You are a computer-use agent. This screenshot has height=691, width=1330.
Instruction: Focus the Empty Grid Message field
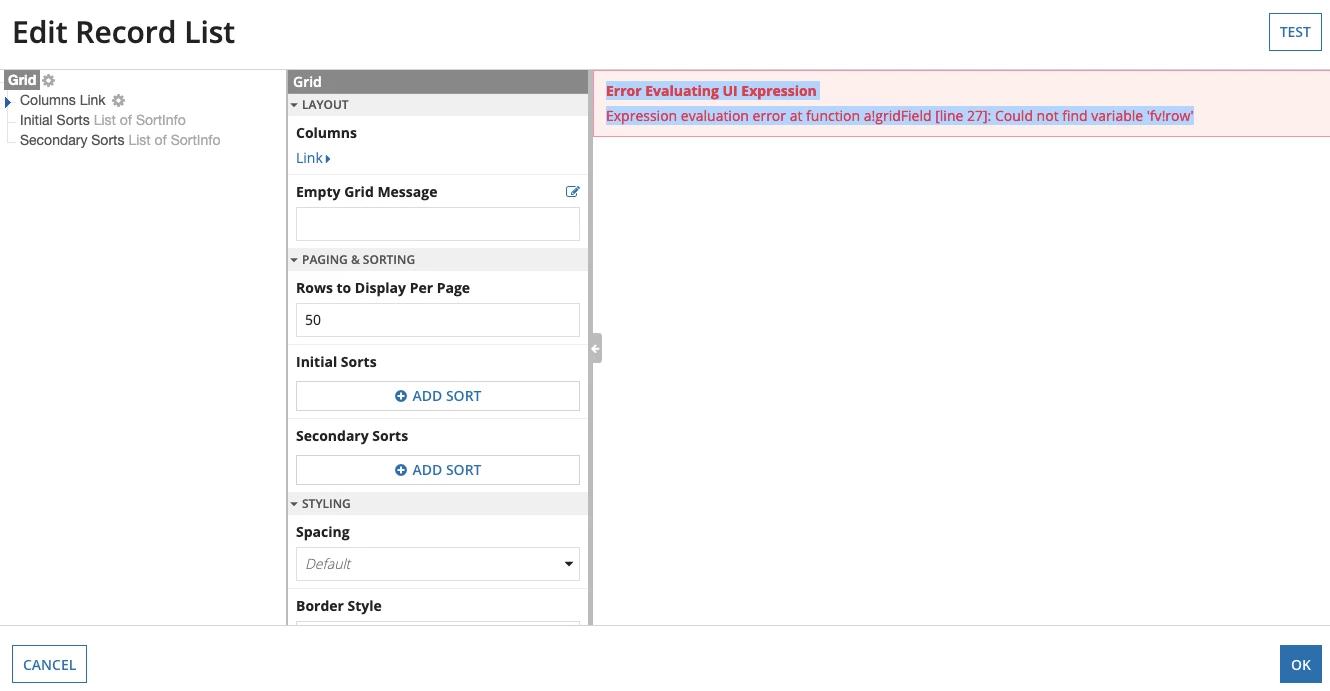pyautogui.click(x=438, y=224)
